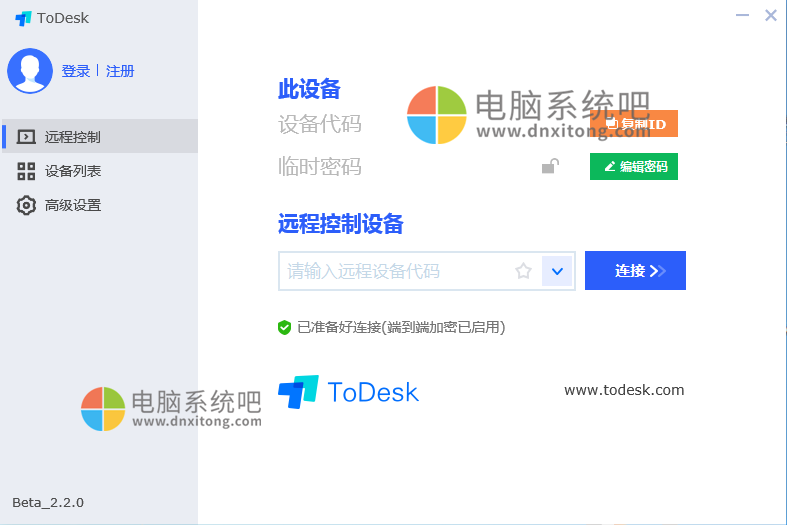Image resolution: width=787 pixels, height=525 pixels.
Task: Toggle the temporary password lock icon
Action: pos(550,166)
